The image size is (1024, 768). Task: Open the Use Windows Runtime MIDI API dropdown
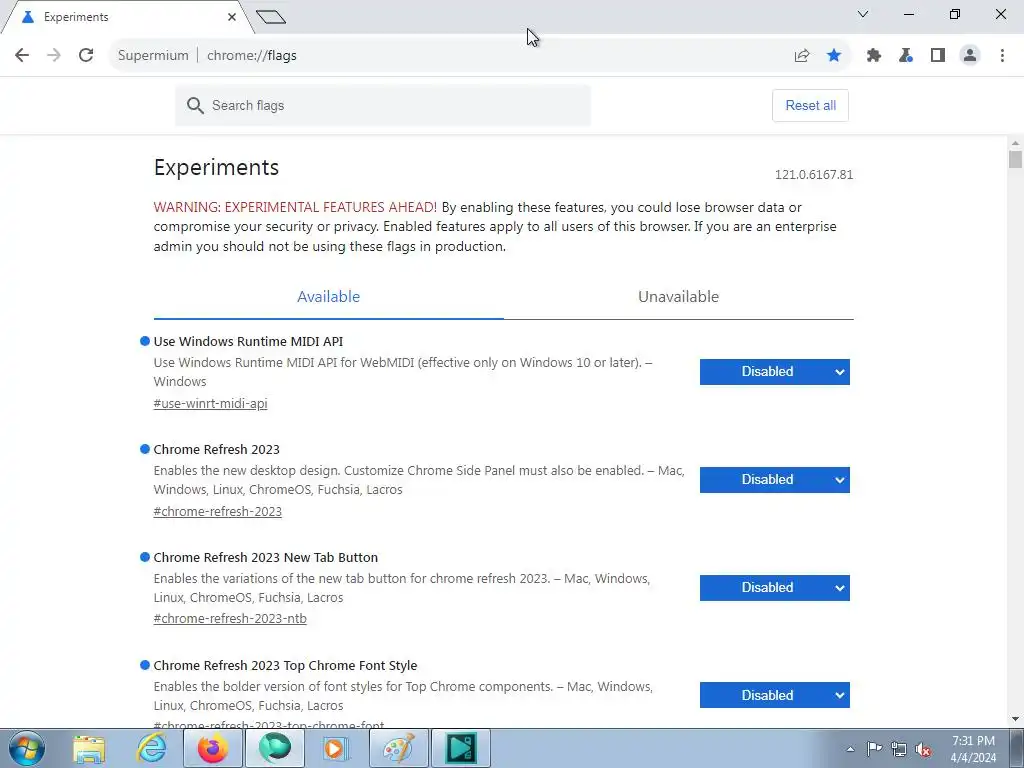pyautogui.click(x=775, y=372)
